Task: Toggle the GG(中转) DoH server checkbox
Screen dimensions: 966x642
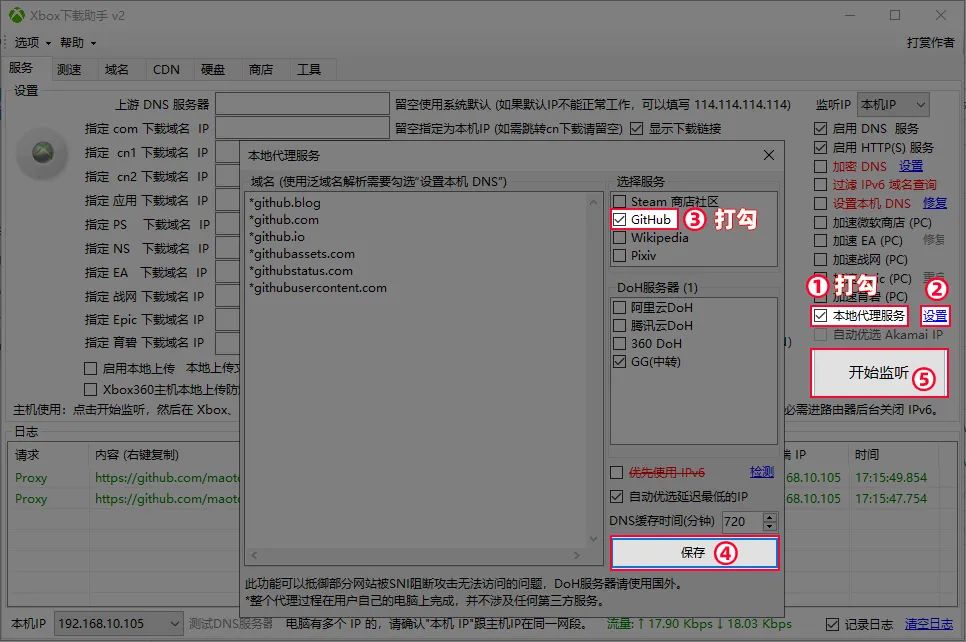Action: [620, 361]
